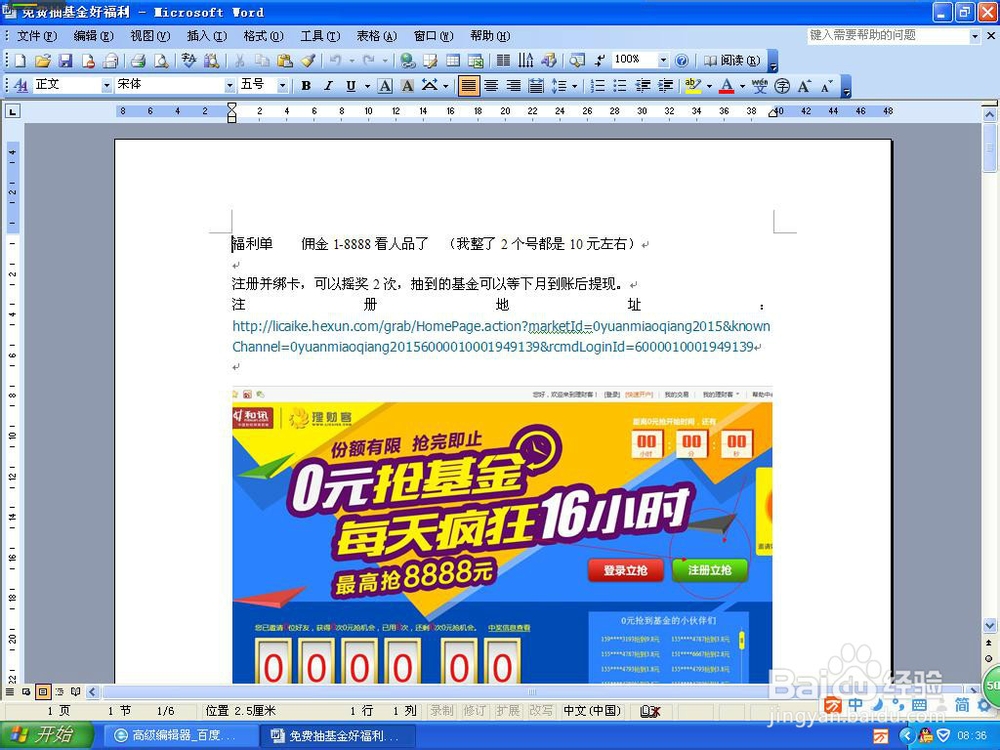Expand the 100% zoom dropdown
Screen dimensions: 1000x750
tap(663, 61)
